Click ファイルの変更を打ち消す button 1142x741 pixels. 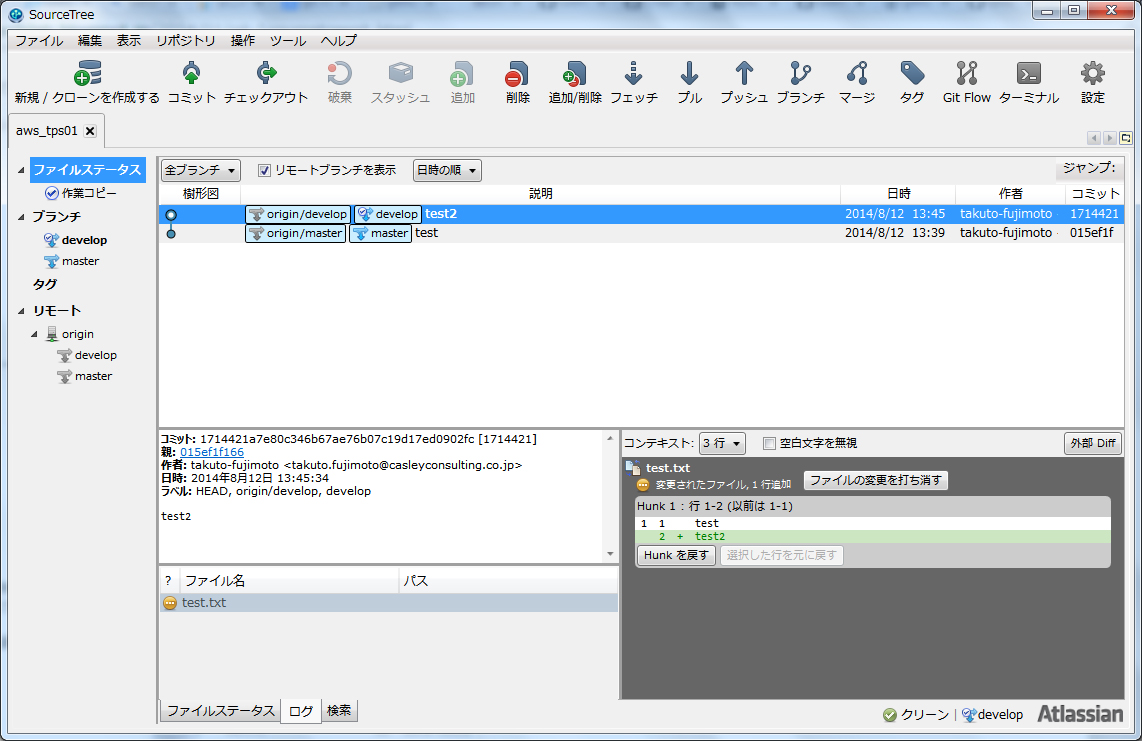tap(875, 480)
